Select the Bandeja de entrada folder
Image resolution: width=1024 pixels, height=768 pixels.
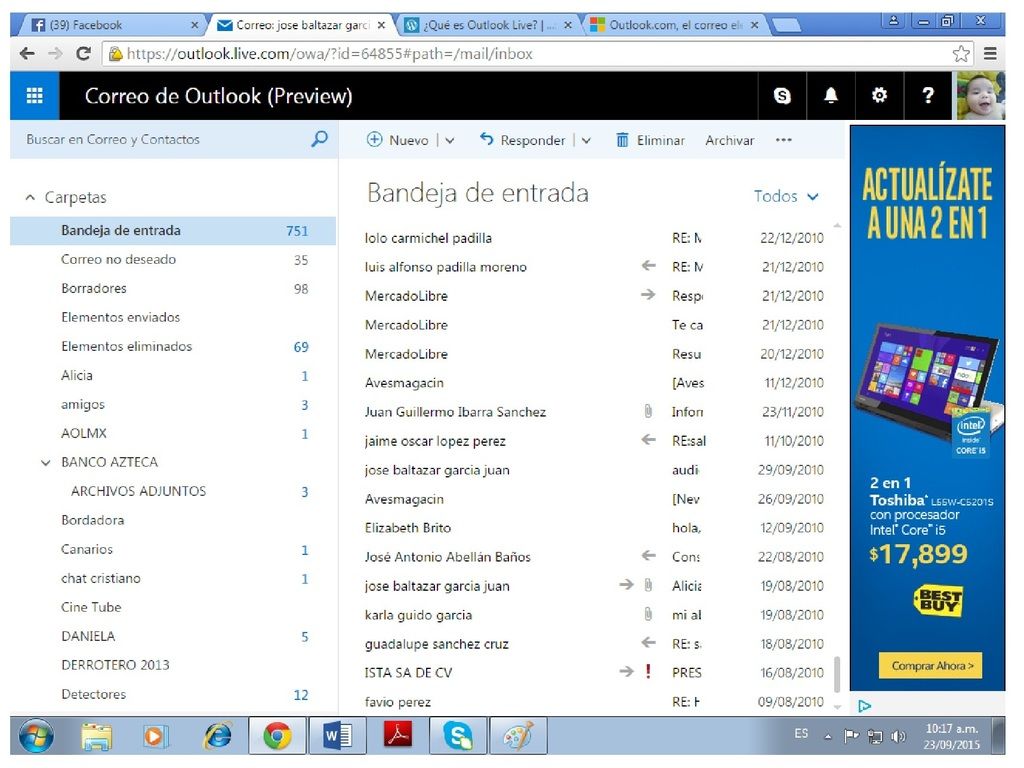pyautogui.click(x=173, y=231)
